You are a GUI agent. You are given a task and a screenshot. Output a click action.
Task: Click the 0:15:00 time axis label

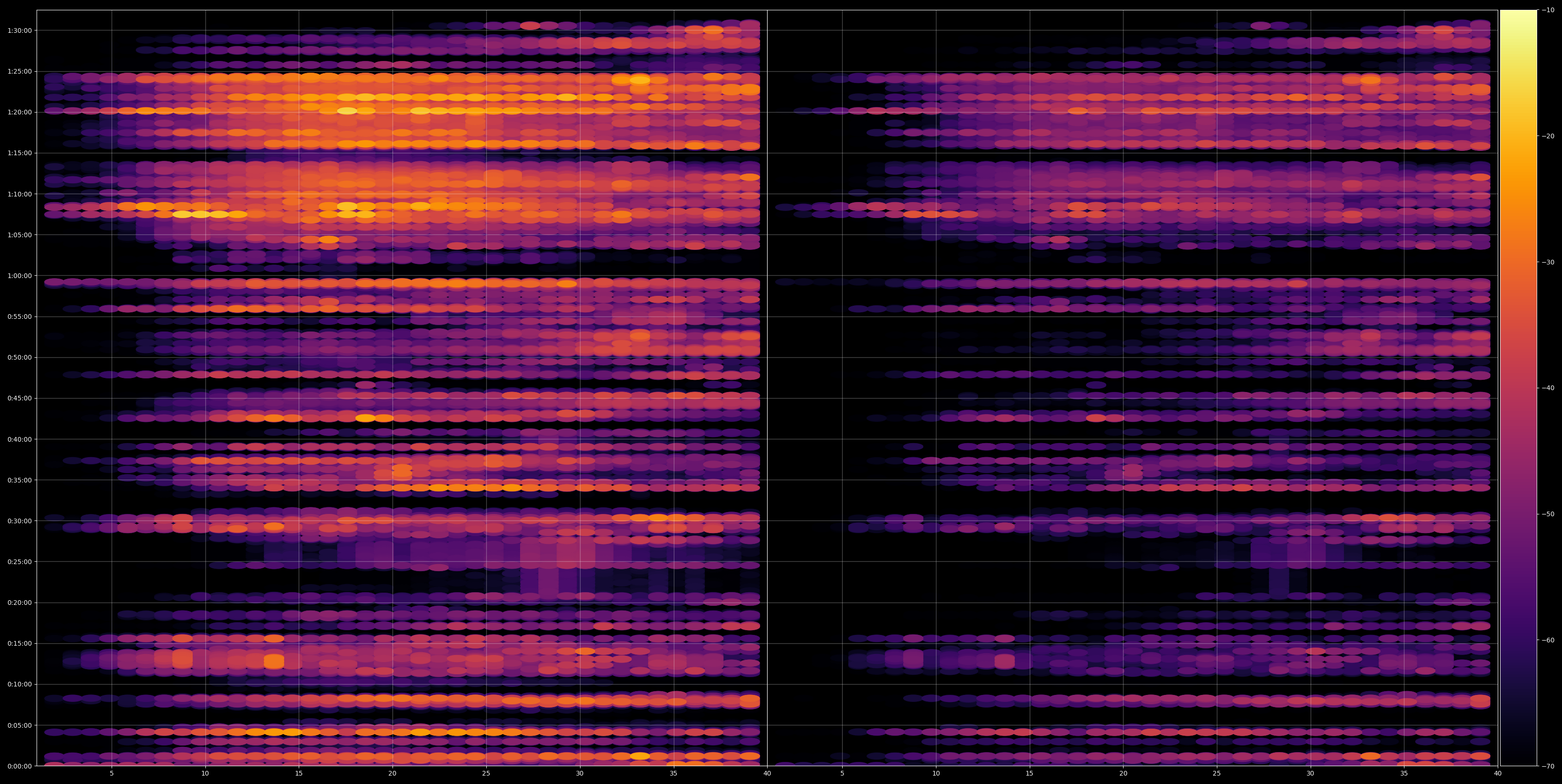point(19,643)
